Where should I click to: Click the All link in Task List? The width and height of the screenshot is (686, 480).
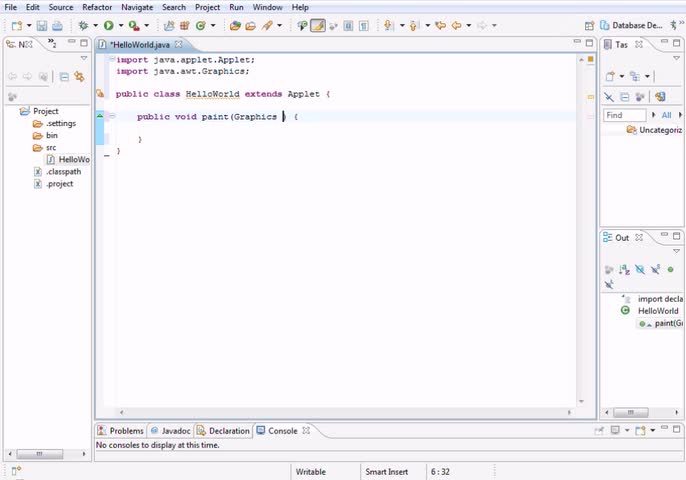pyautogui.click(x=666, y=115)
